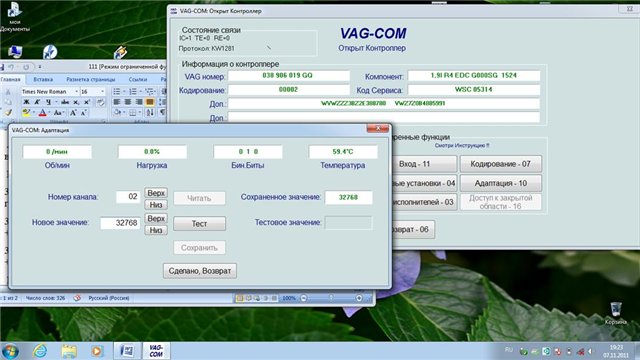The height and width of the screenshot is (360, 640).
Task: Click Доступ к закрытой области - 16 button
Action: [x=501, y=202]
